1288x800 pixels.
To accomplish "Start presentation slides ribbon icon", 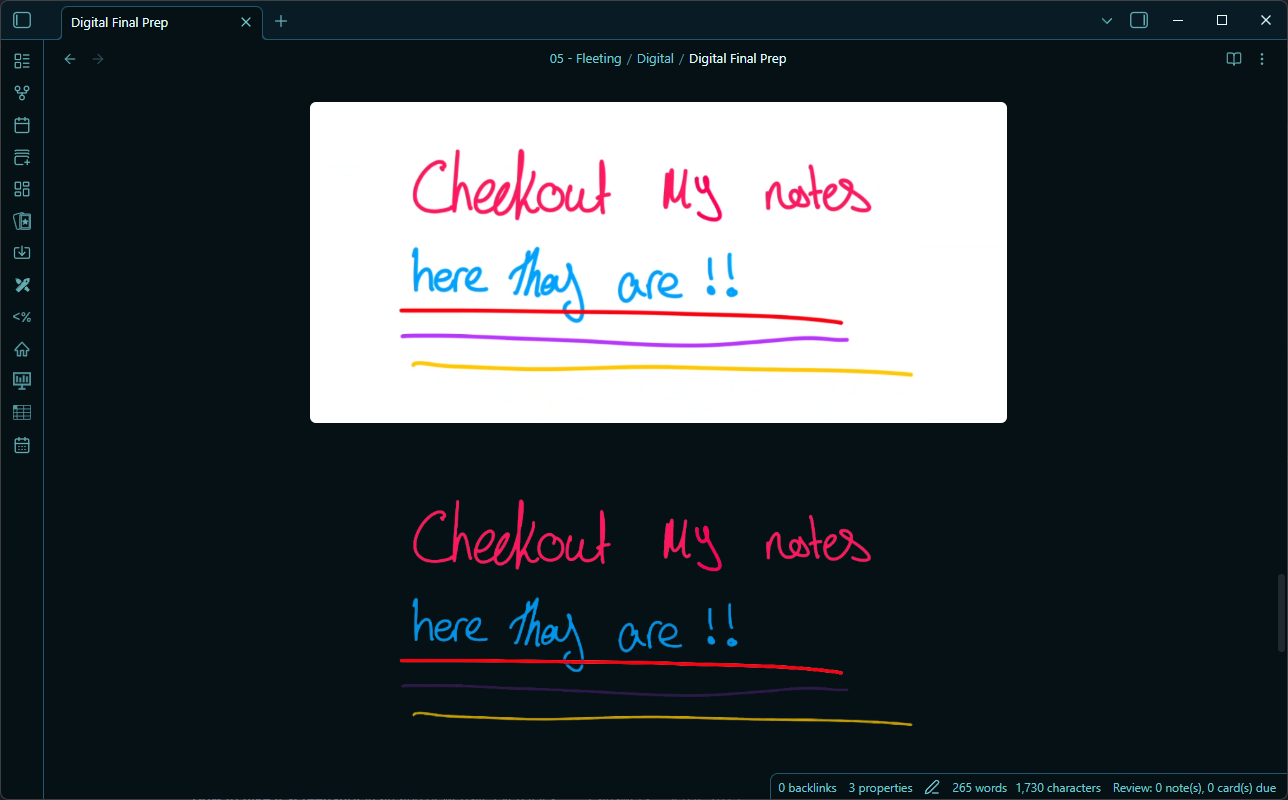I will (22, 380).
